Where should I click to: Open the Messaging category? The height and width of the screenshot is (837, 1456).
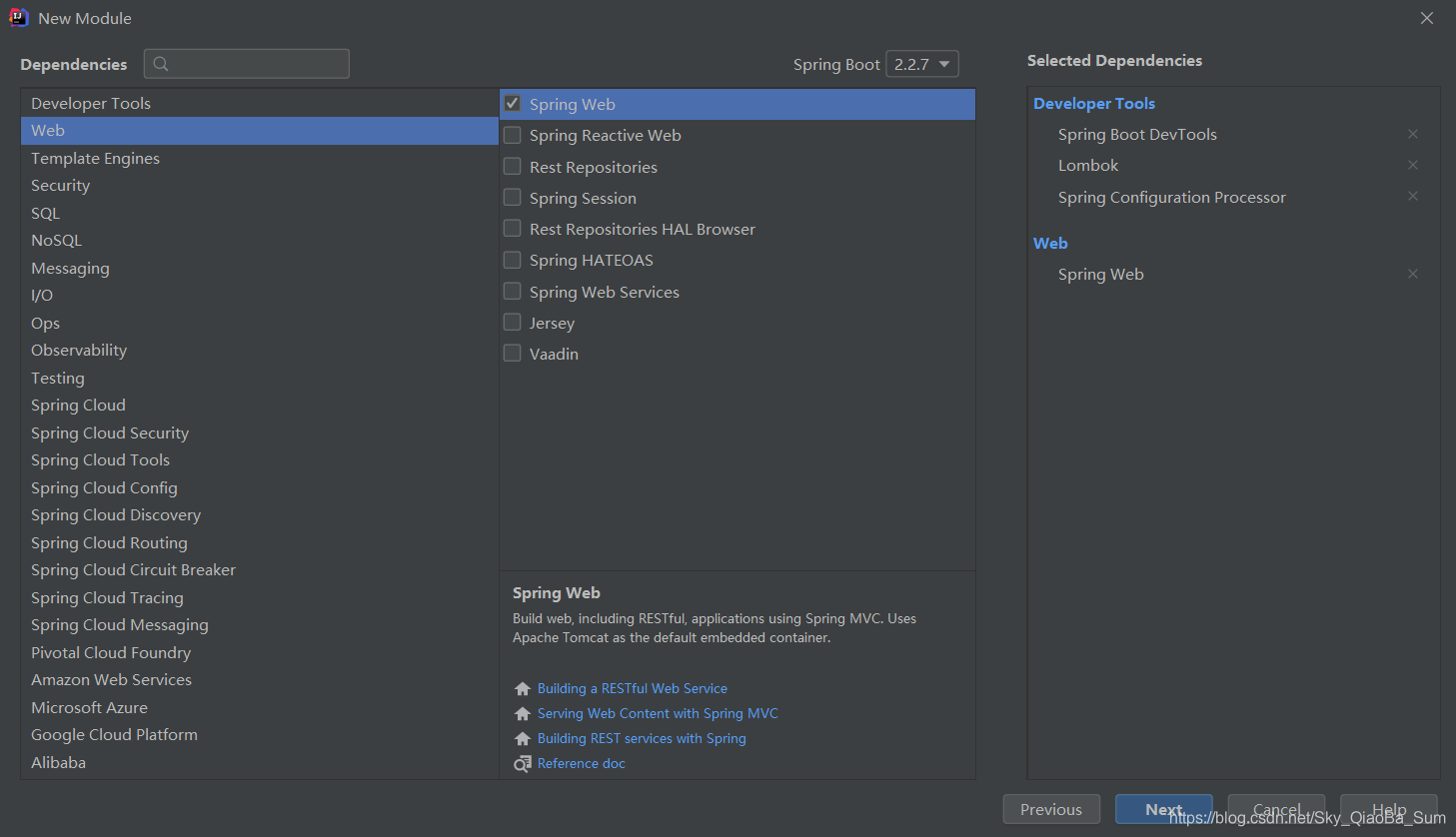(259, 268)
